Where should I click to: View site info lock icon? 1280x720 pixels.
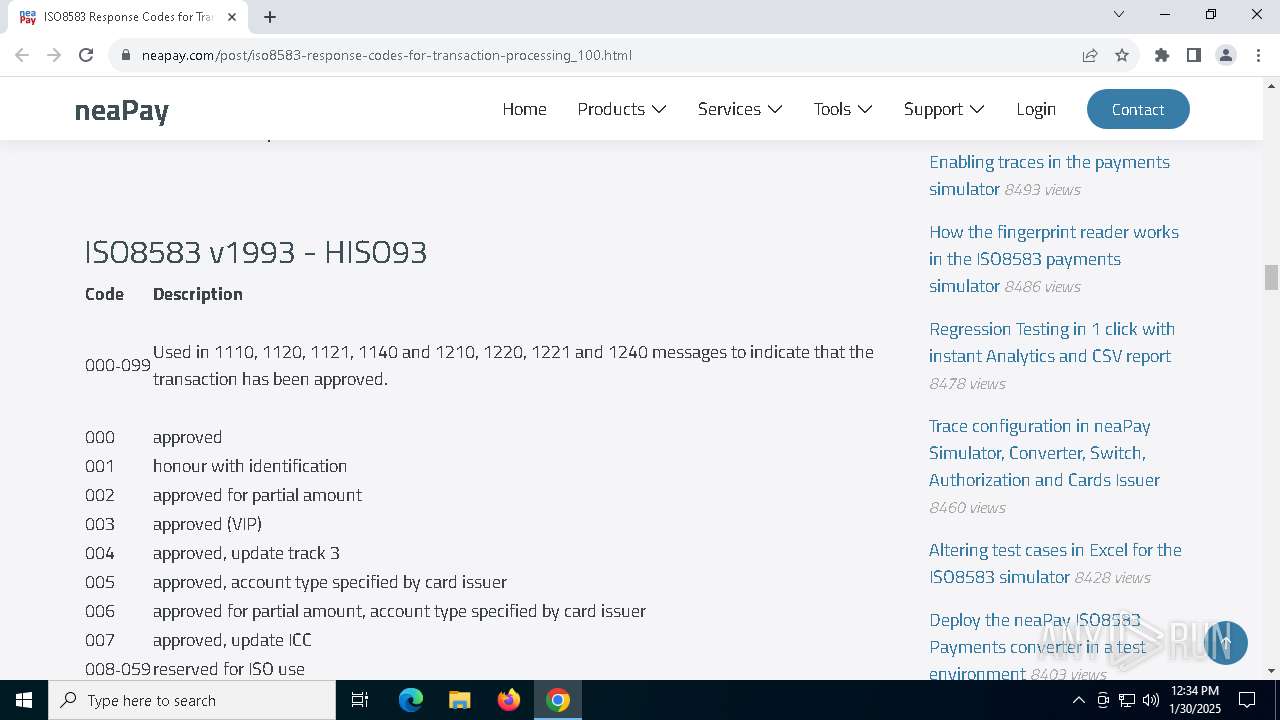pyautogui.click(x=126, y=55)
